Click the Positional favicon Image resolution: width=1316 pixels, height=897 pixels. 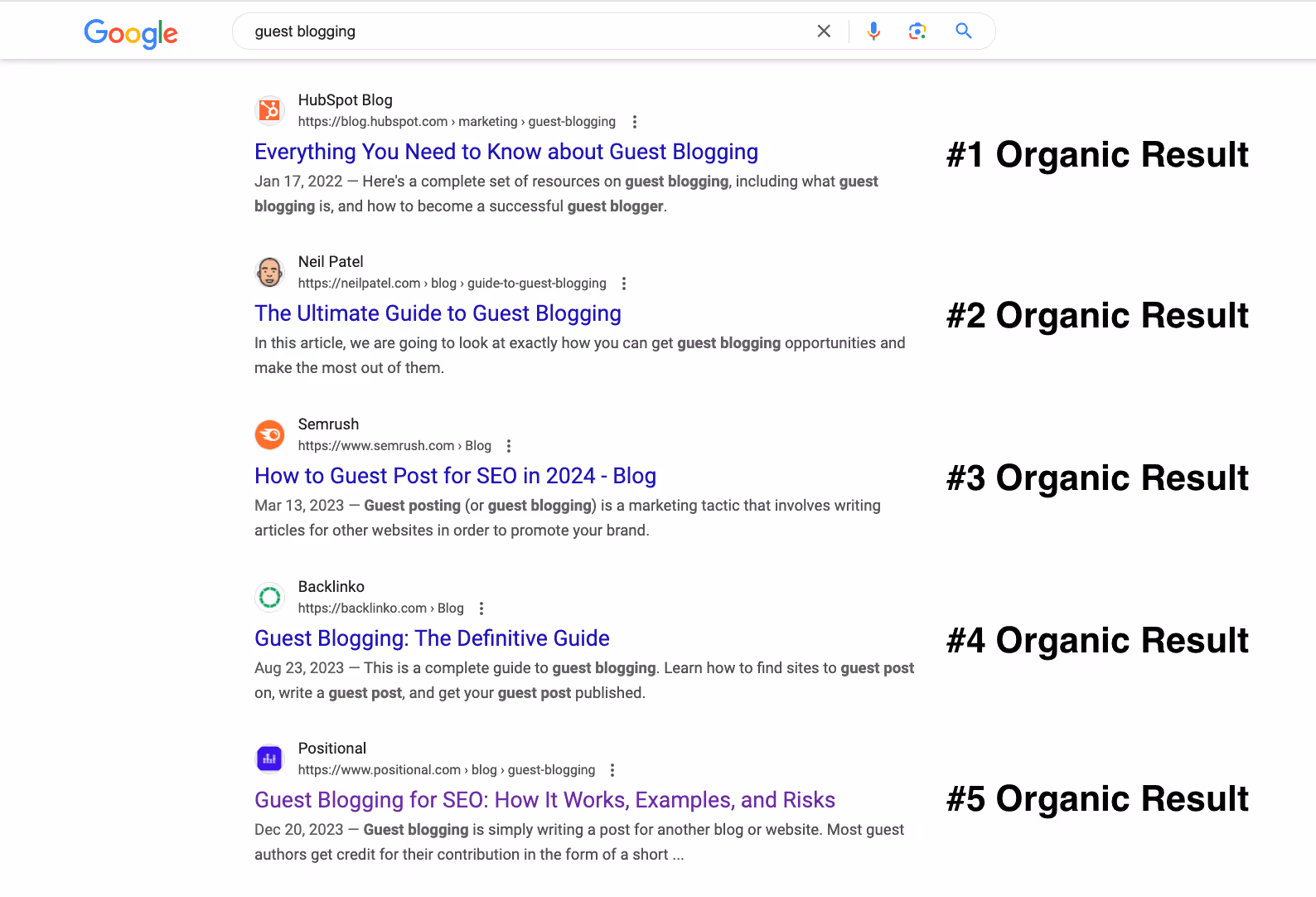tap(269, 759)
